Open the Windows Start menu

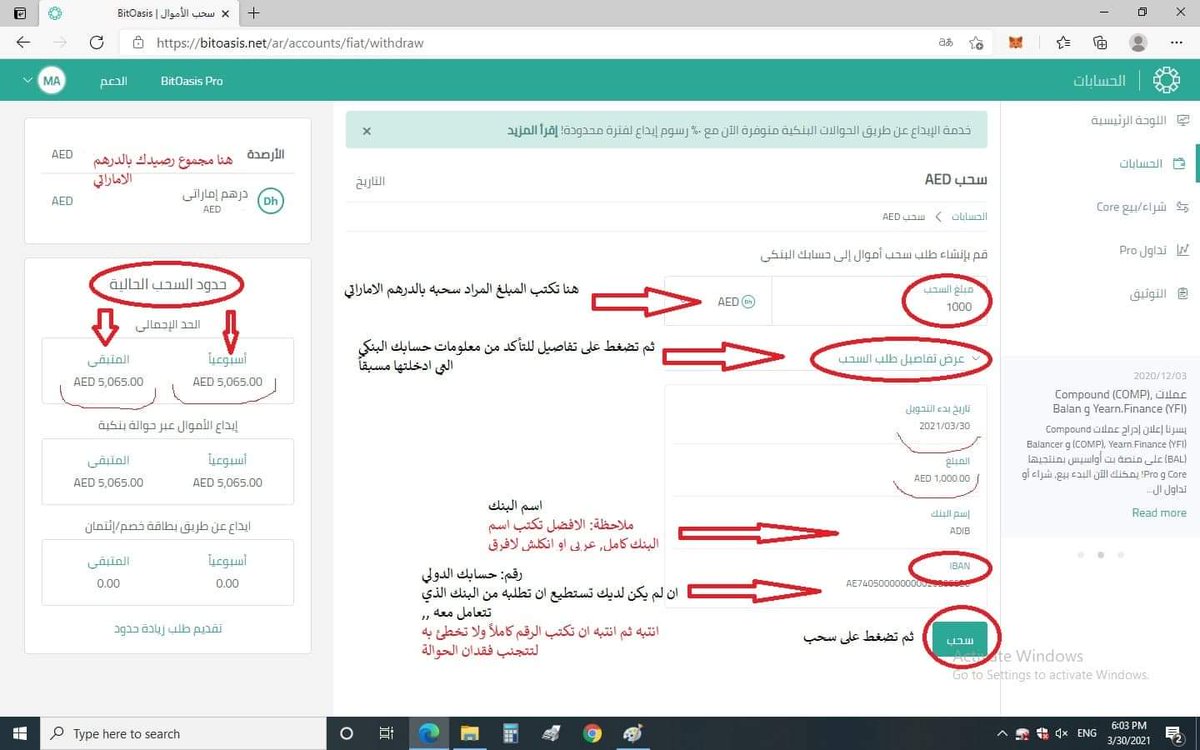point(20,733)
